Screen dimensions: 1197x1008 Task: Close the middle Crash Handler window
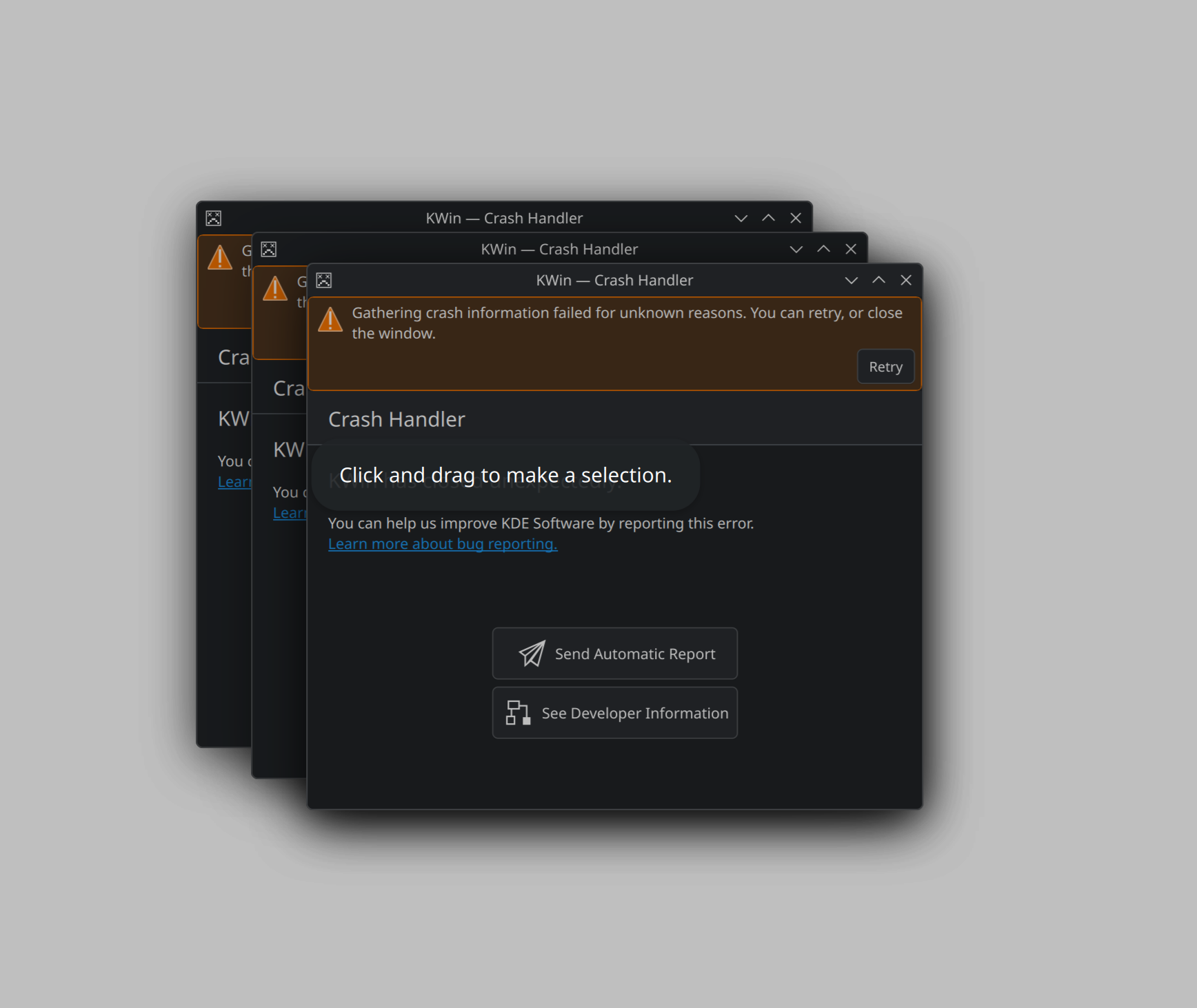(852, 250)
